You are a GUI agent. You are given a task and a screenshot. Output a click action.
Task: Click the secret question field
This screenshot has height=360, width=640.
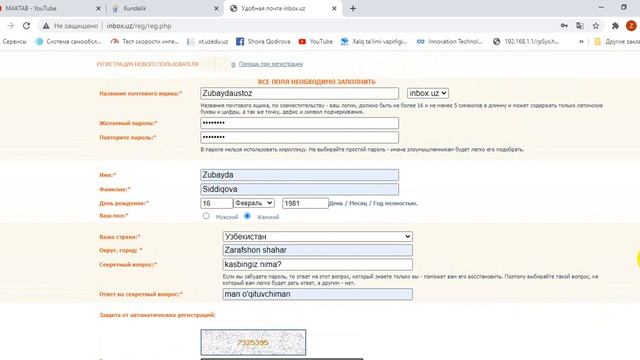[x=318, y=264]
